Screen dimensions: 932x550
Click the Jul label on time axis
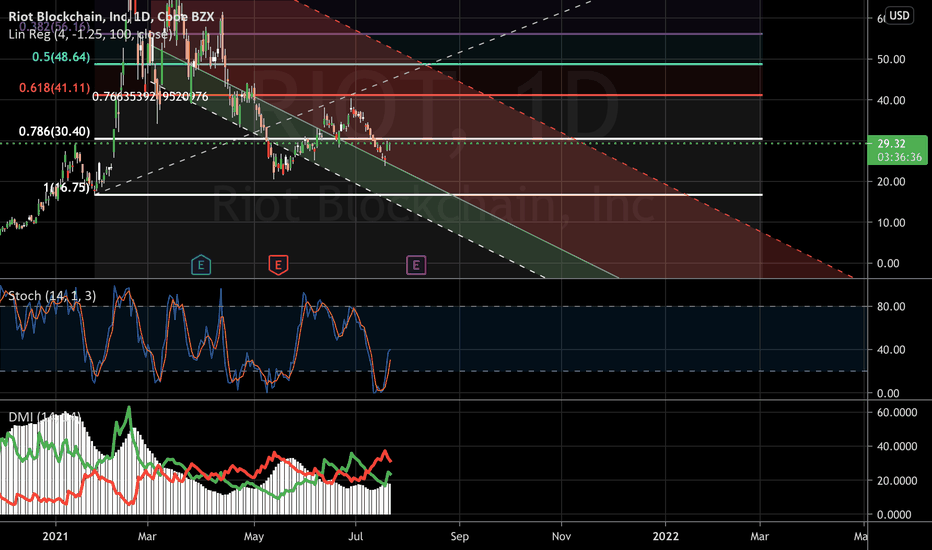pos(355,536)
